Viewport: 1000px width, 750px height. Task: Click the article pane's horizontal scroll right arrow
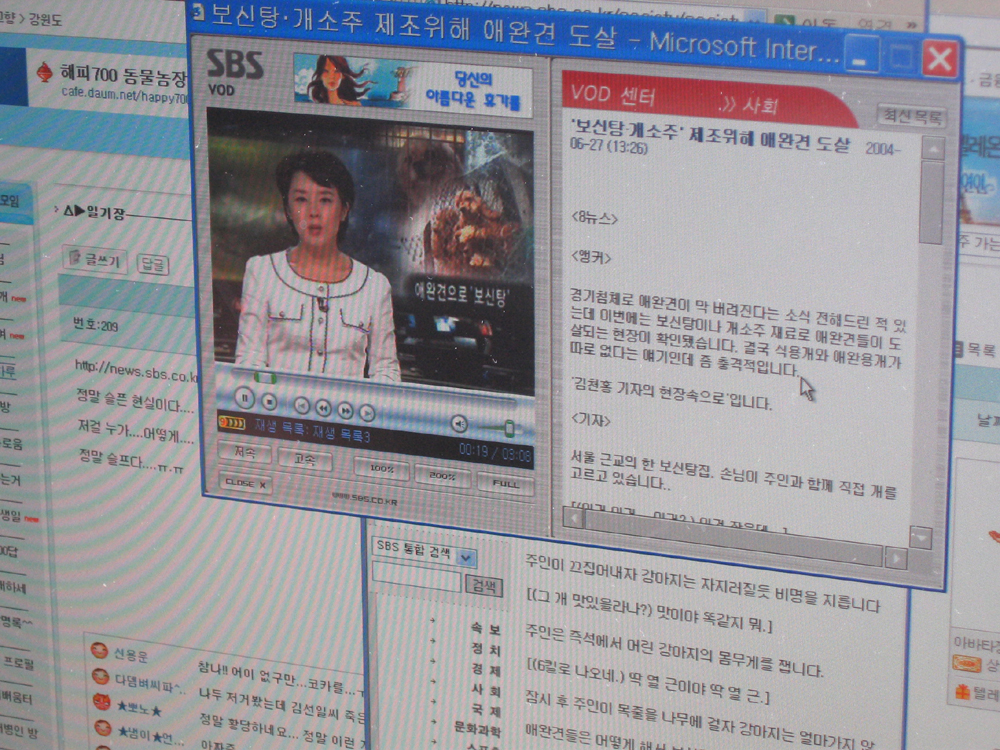click(x=895, y=559)
